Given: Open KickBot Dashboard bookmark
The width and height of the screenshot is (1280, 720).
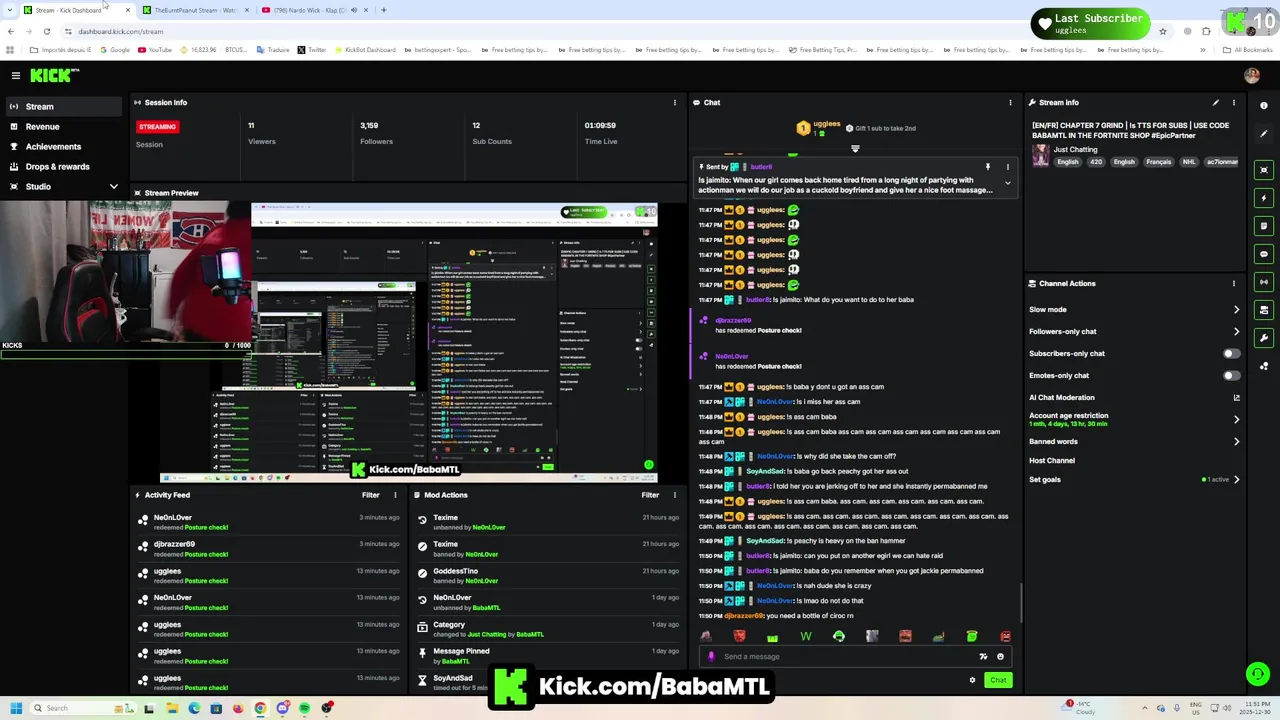Looking at the screenshot, I should click(x=365, y=49).
